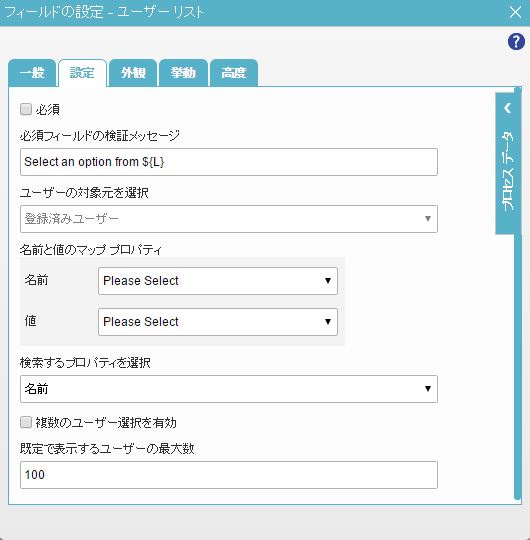Open the help question mark icon
530x540 pixels.
516,42
